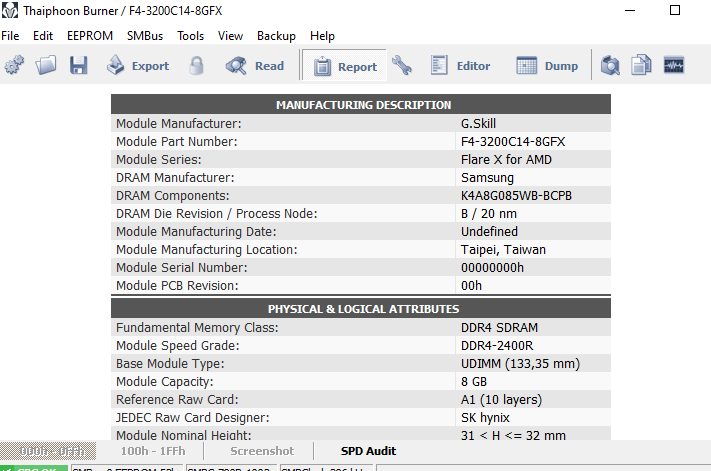
Task: Click the F4-3200C14-8GFX part number value
Action: click(513, 141)
